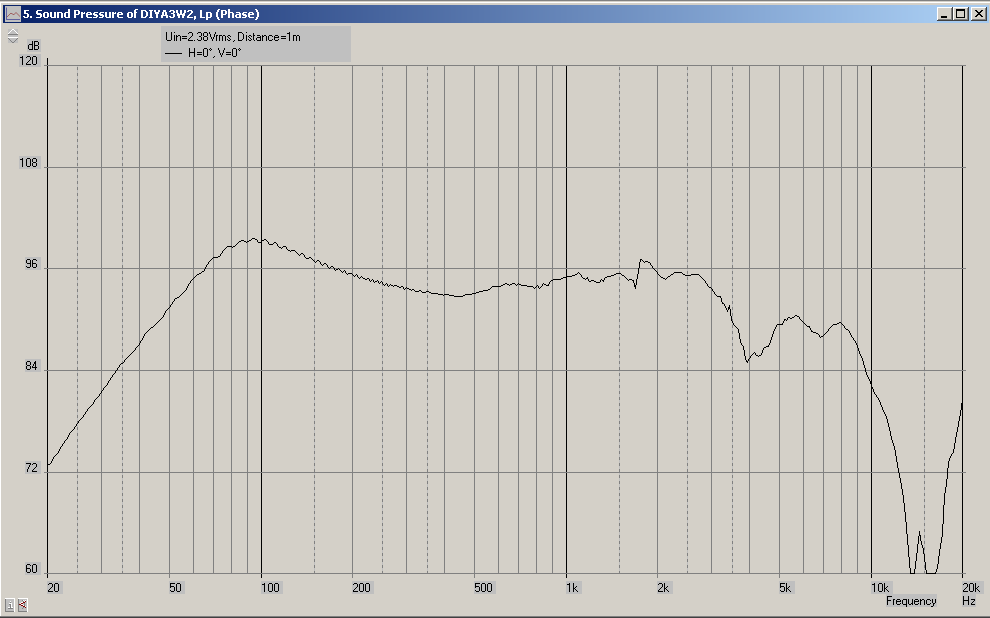Click the '200' frequency axis label
This screenshot has width=990, height=618.
click(x=361, y=588)
